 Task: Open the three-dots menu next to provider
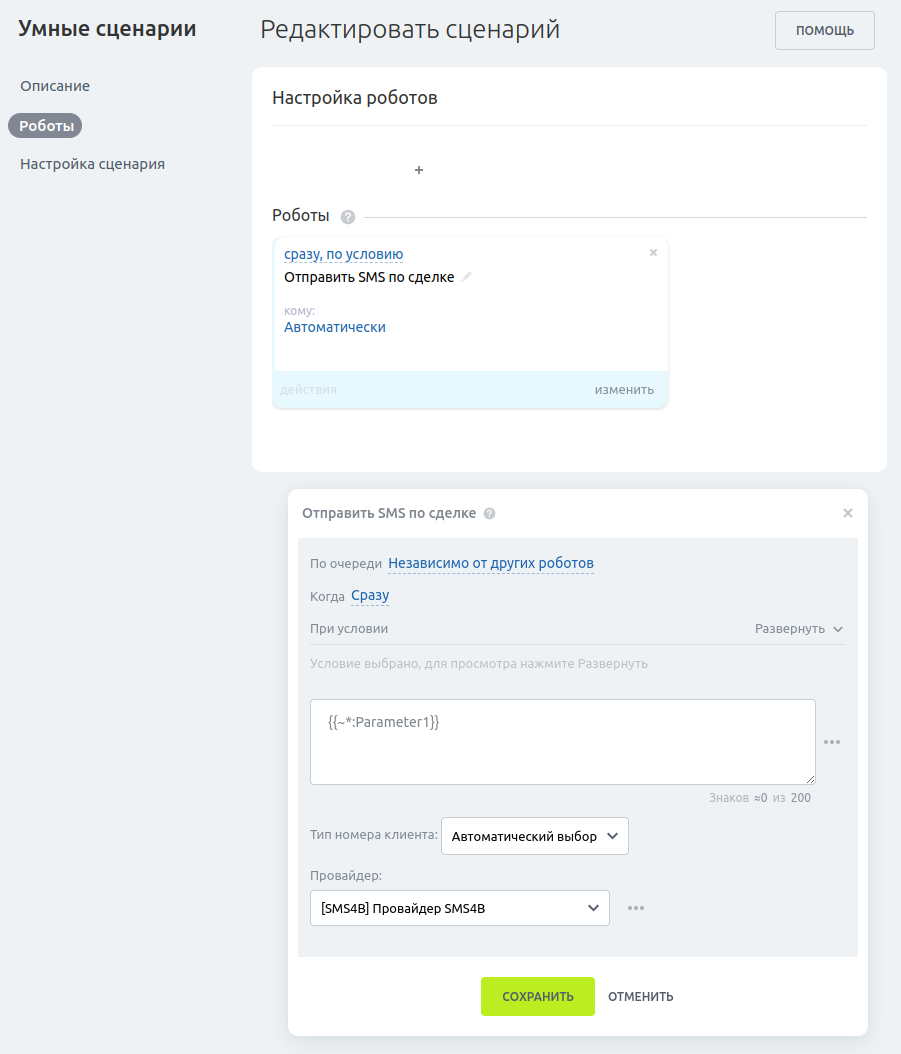(x=636, y=908)
